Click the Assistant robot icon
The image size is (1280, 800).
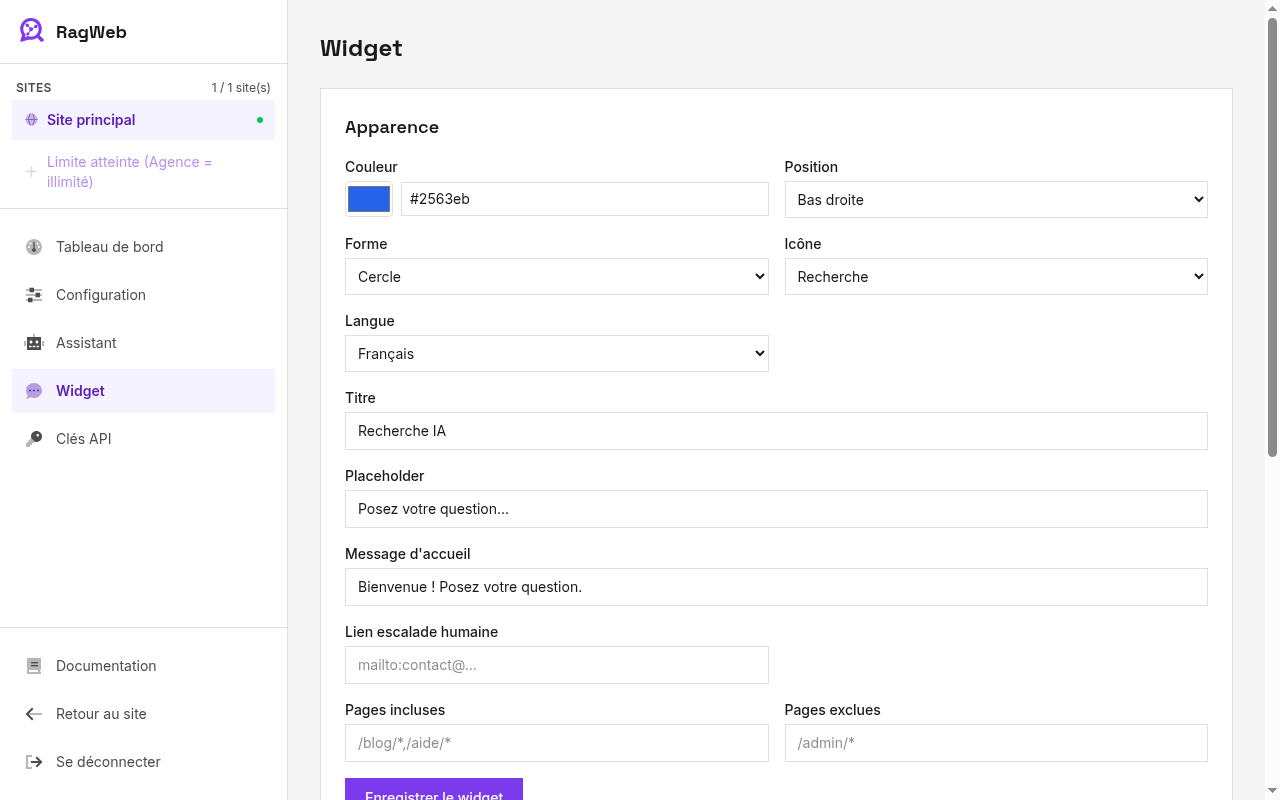(34, 343)
